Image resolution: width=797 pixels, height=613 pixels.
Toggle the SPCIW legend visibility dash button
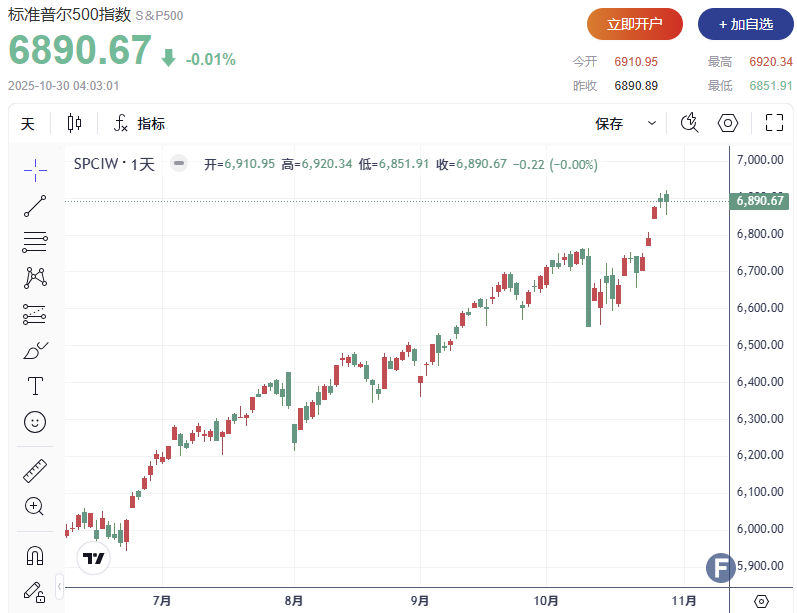click(179, 164)
